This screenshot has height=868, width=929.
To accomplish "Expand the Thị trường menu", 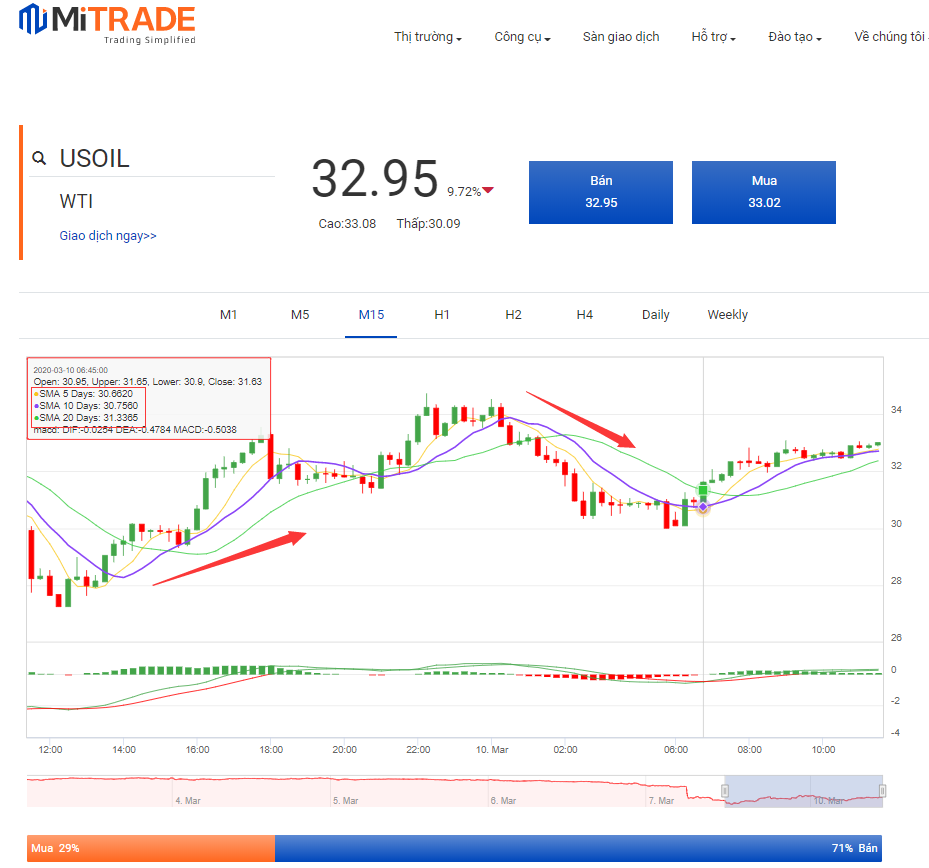I will pyautogui.click(x=427, y=37).
